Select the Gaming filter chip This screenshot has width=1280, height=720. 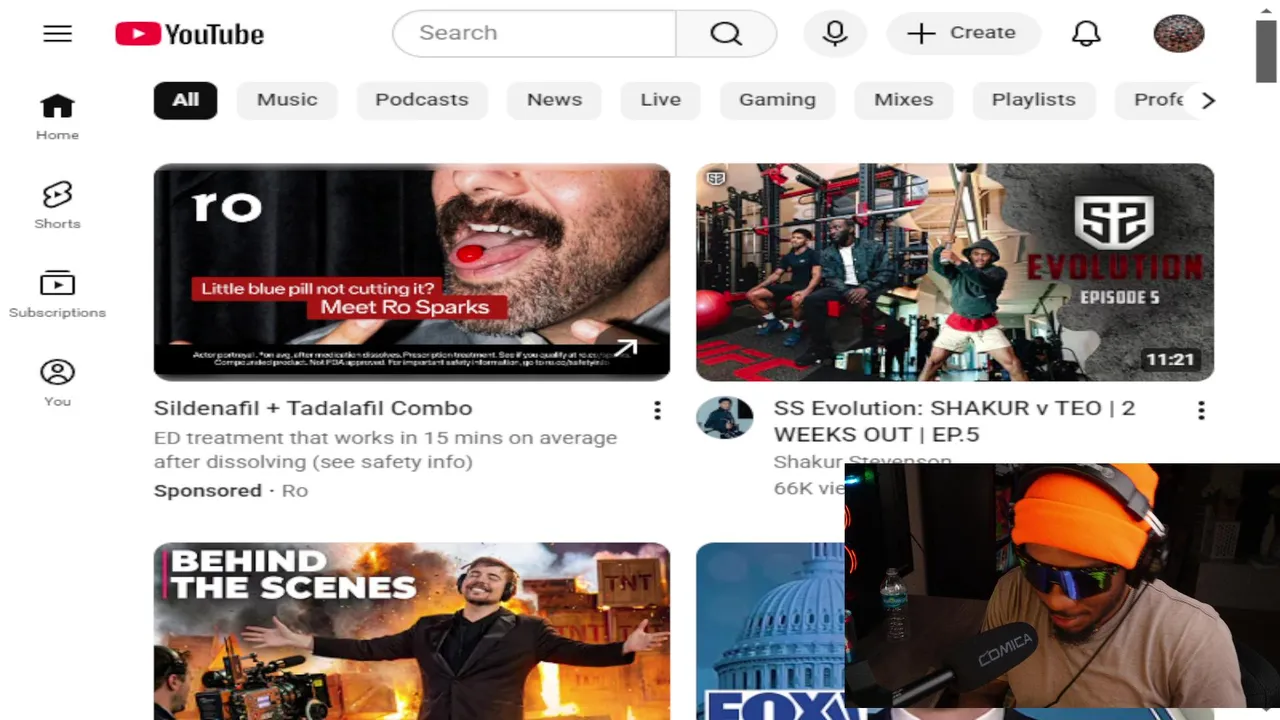coord(777,100)
